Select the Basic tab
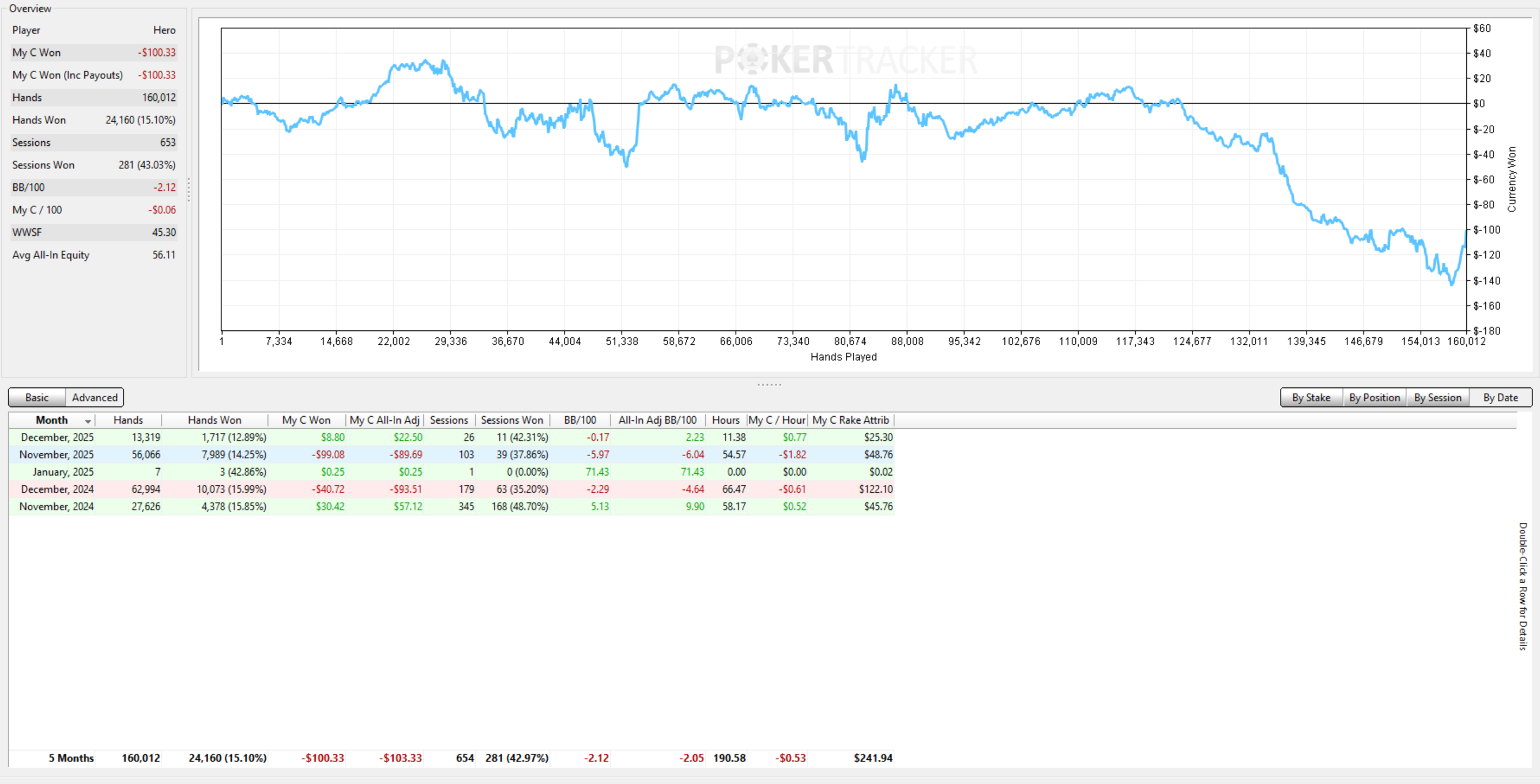1540x784 pixels. [37, 397]
